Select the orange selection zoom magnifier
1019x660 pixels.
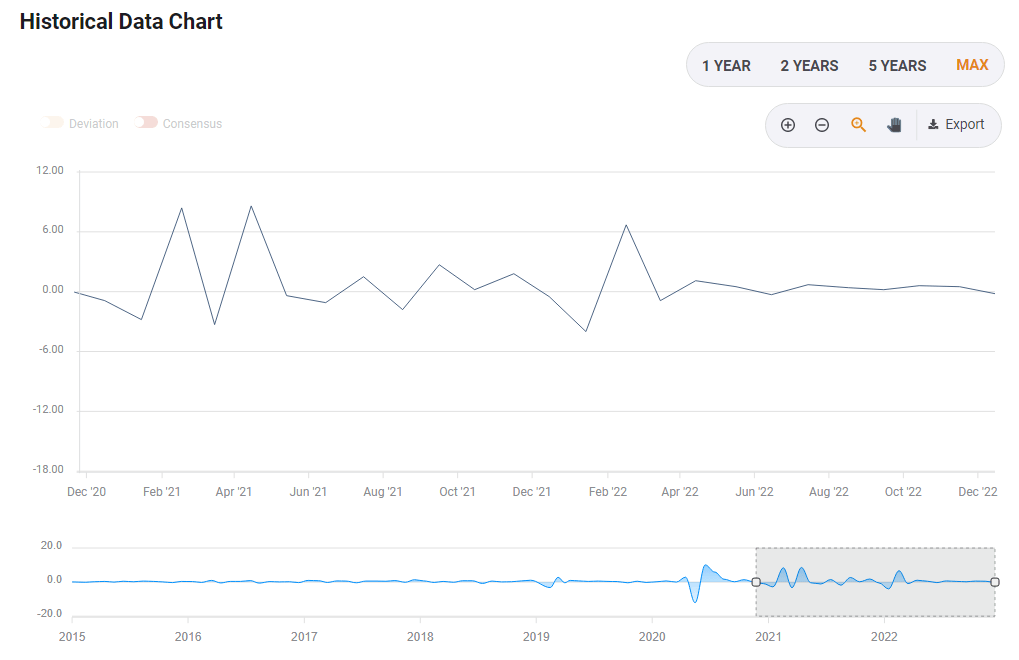coord(858,125)
